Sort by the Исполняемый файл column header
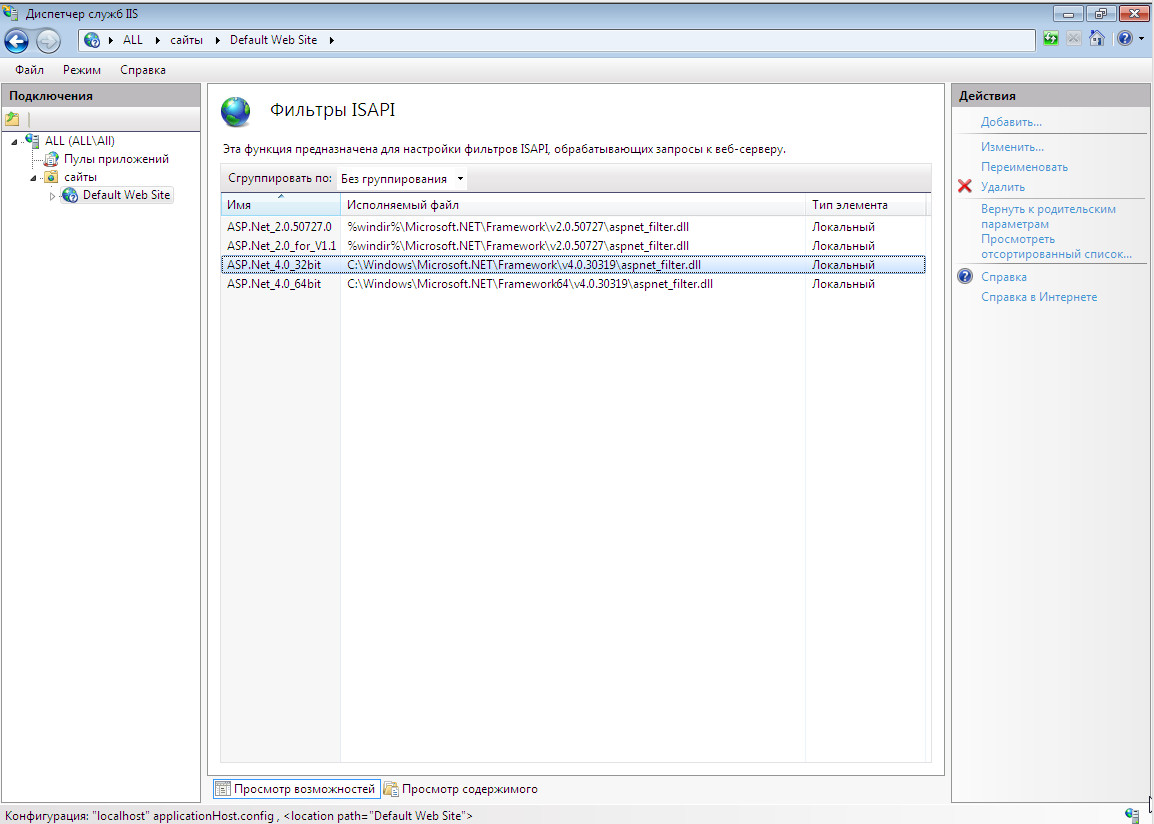Image resolution: width=1154 pixels, height=824 pixels. [572, 205]
